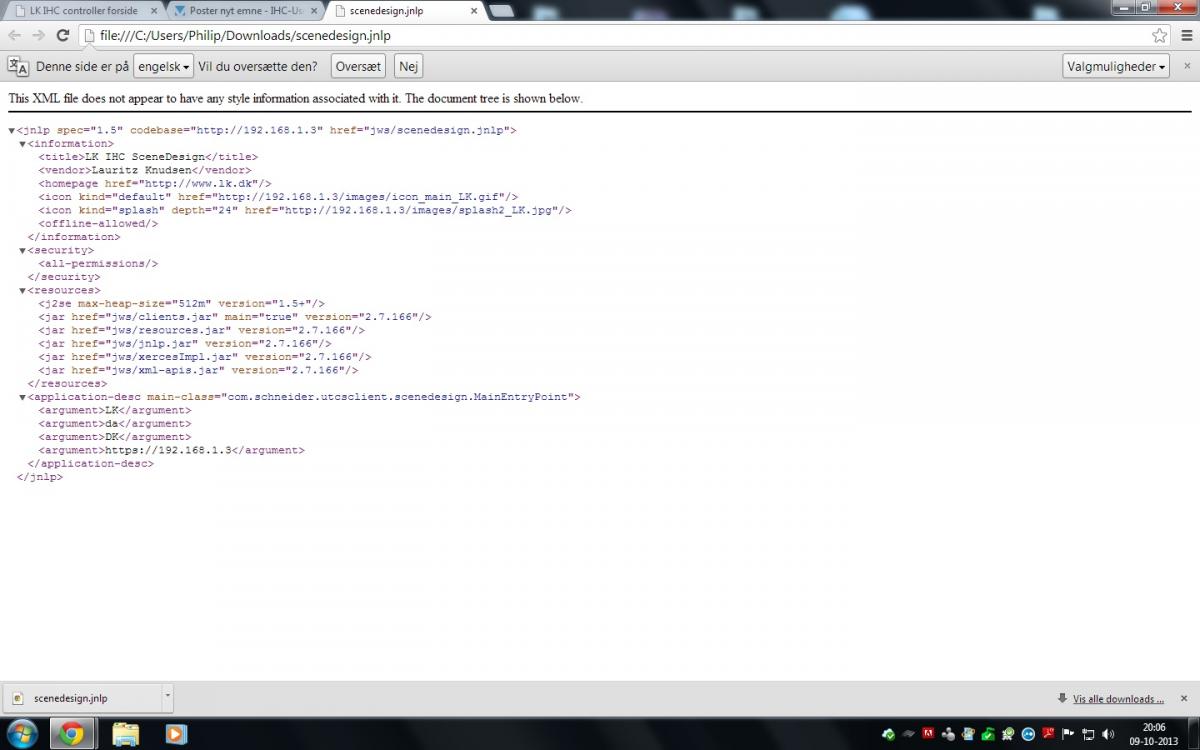The height and width of the screenshot is (750, 1200).
Task: Open the Vis alle downloads link
Action: click(1118, 699)
